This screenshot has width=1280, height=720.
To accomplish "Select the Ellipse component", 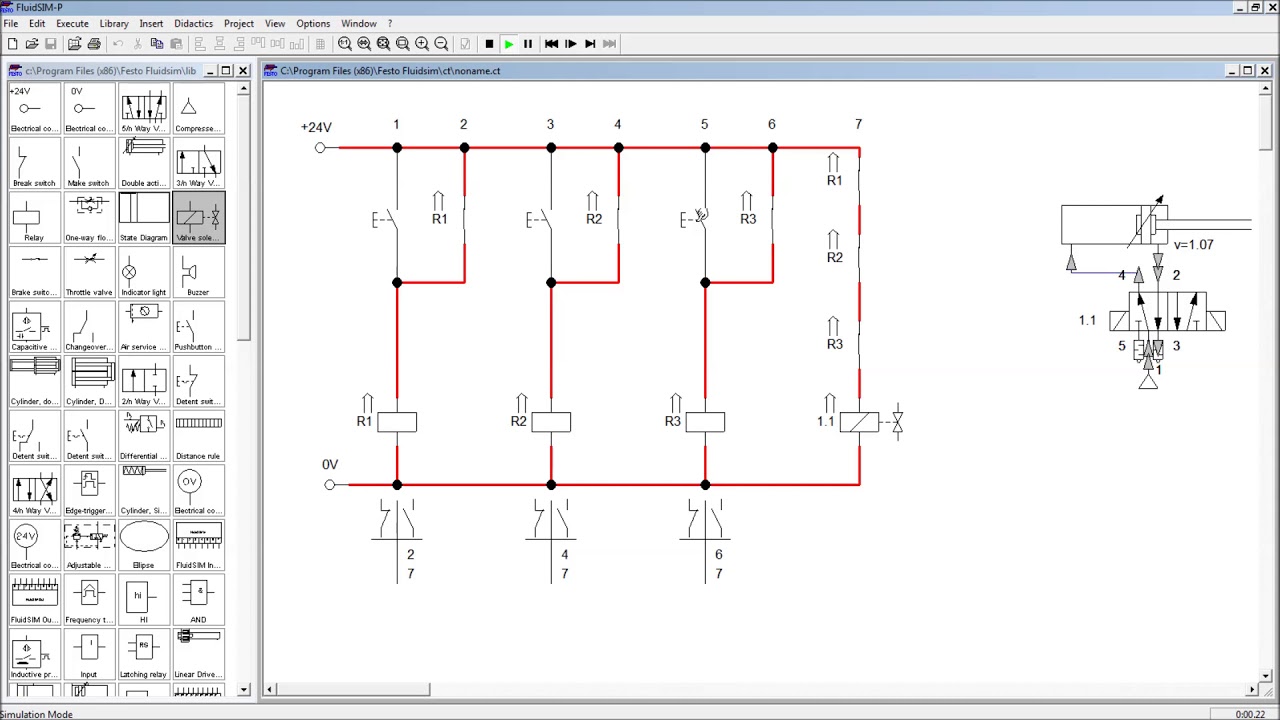I will coord(144,545).
